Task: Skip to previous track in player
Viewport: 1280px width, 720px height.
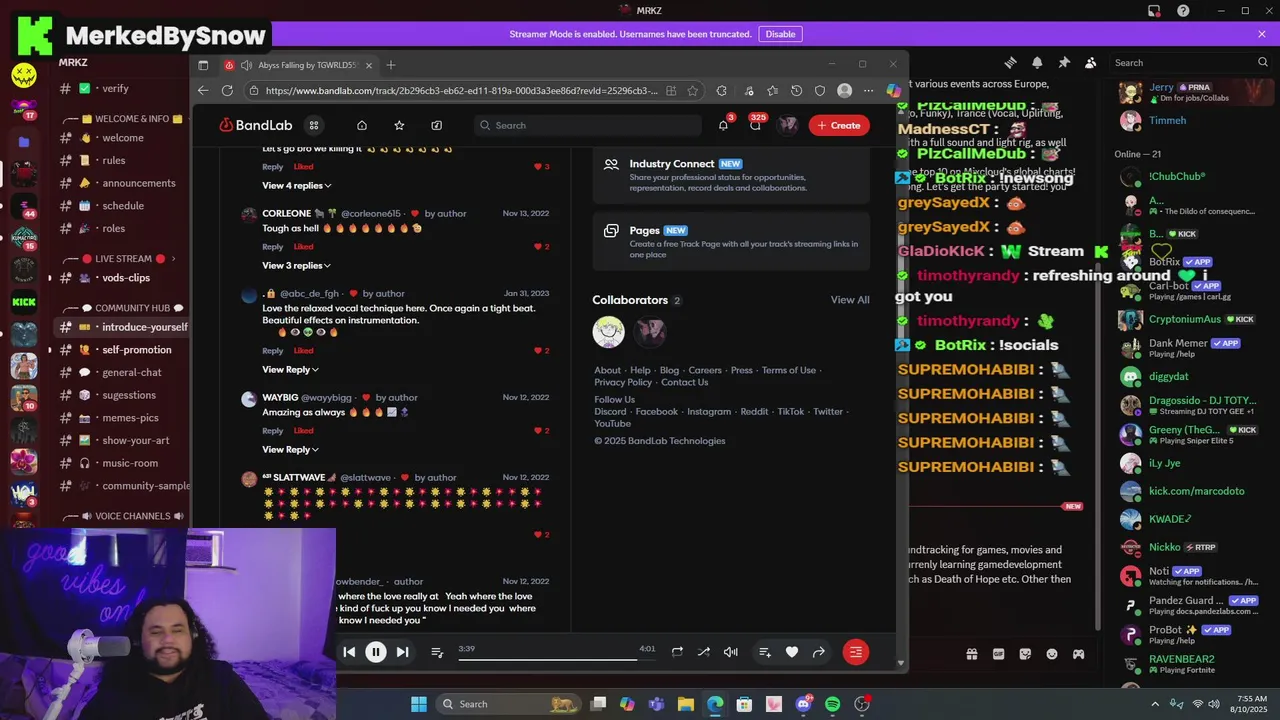Action: pyautogui.click(x=349, y=652)
